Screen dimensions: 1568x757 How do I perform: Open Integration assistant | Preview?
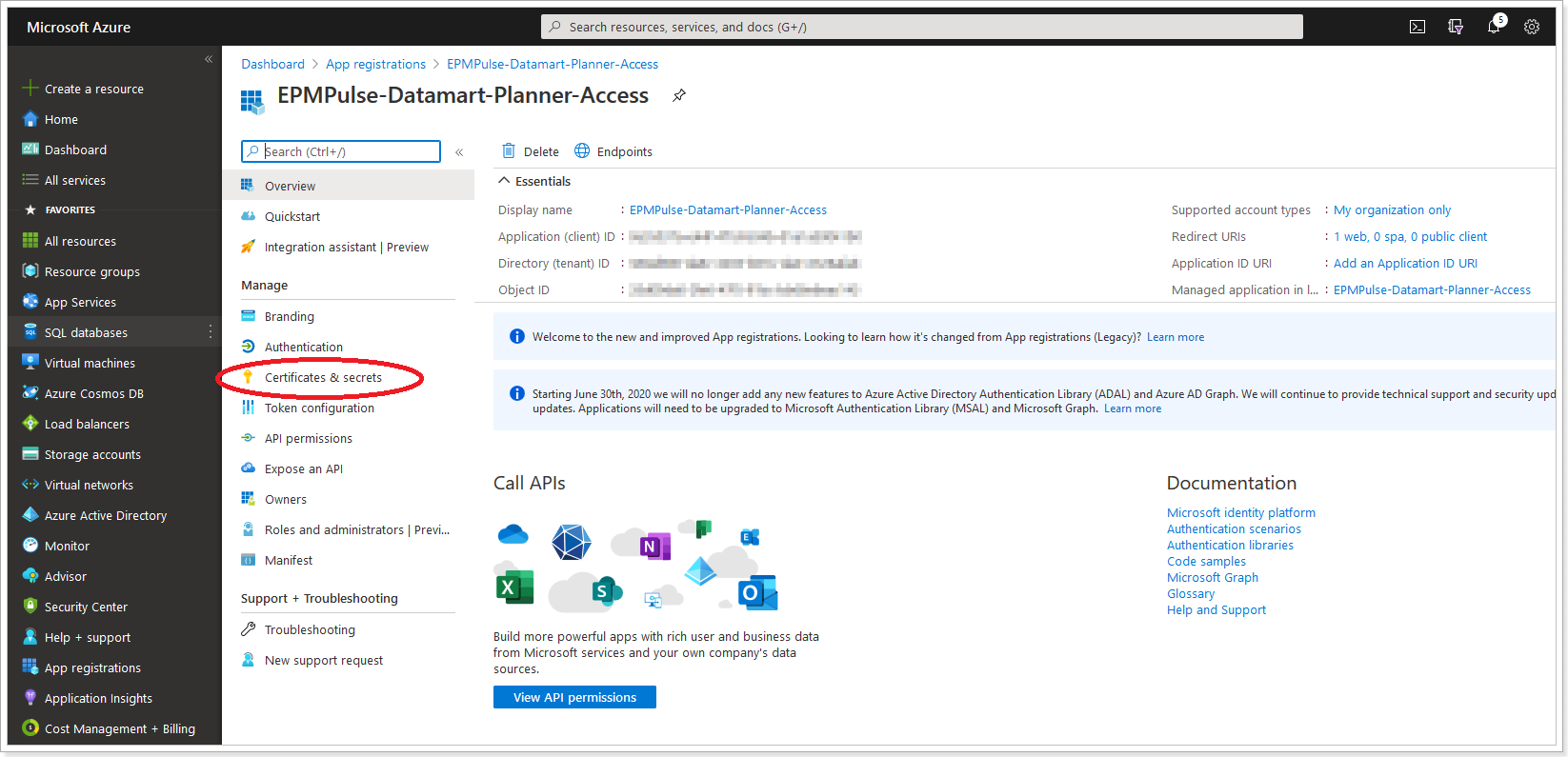349,247
